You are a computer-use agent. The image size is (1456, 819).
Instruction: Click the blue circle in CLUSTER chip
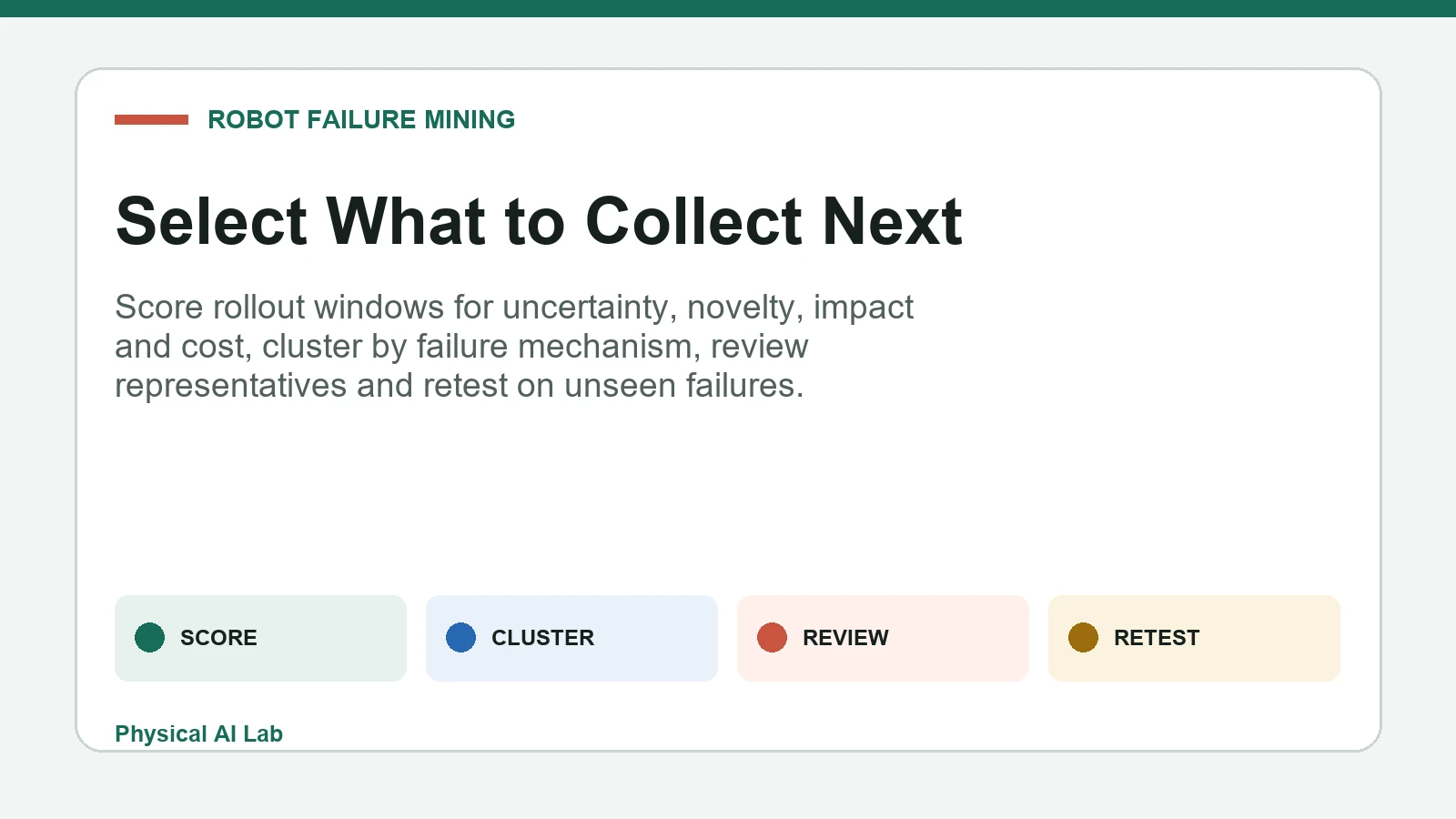click(x=461, y=638)
